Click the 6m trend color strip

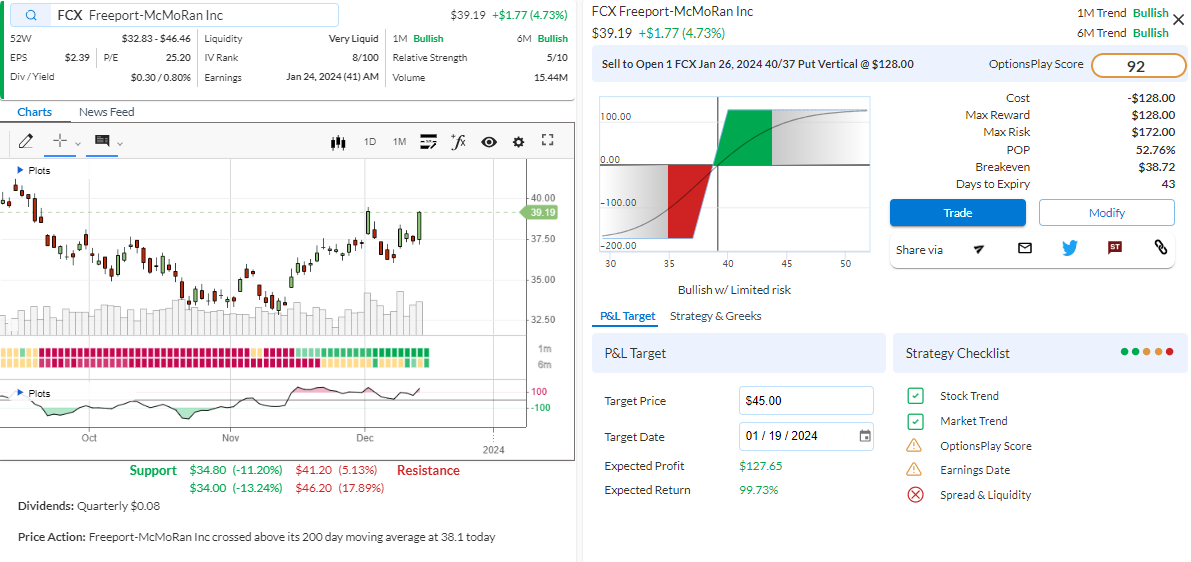[x=216, y=363]
